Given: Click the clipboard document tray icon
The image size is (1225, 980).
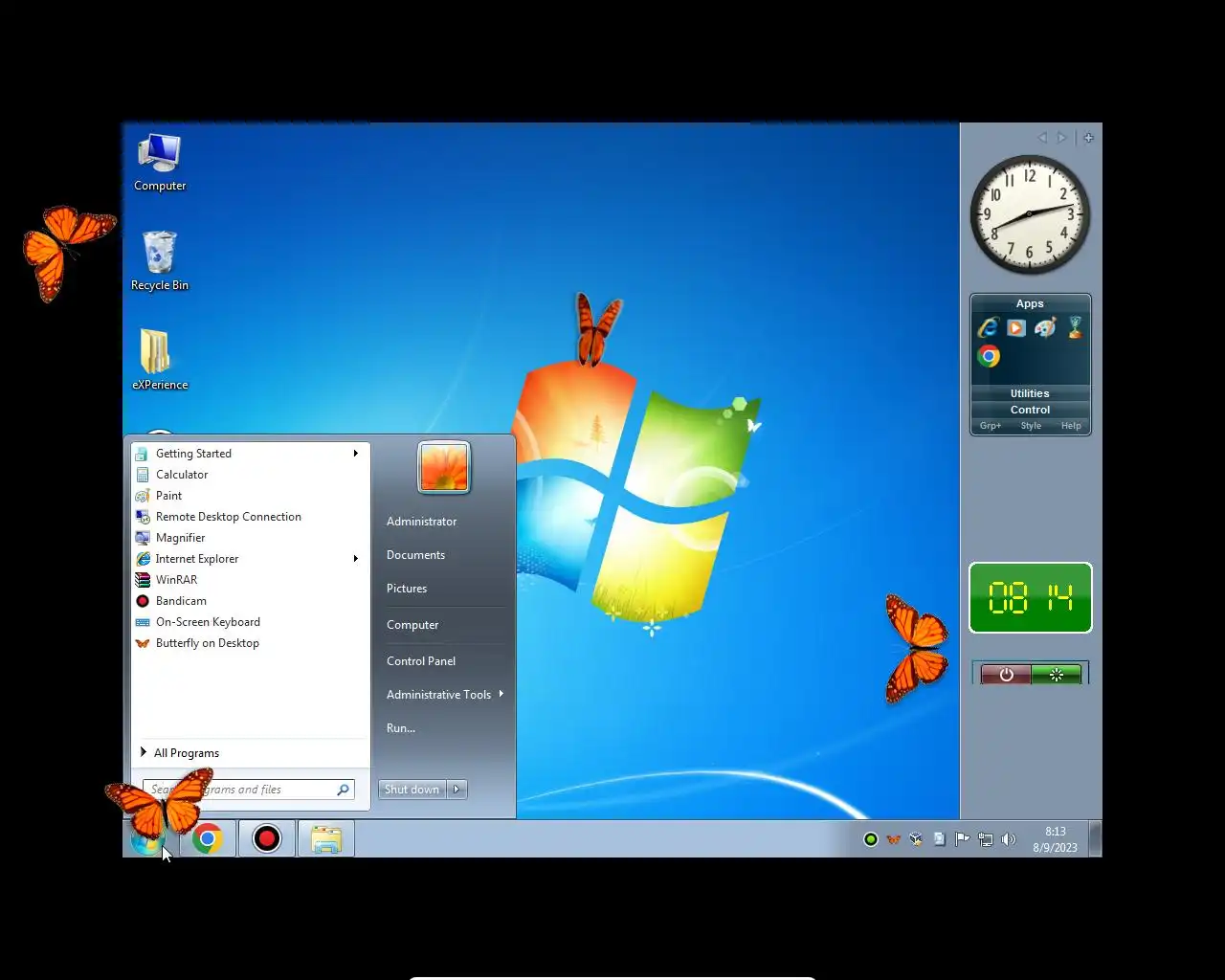Looking at the screenshot, I should (939, 839).
